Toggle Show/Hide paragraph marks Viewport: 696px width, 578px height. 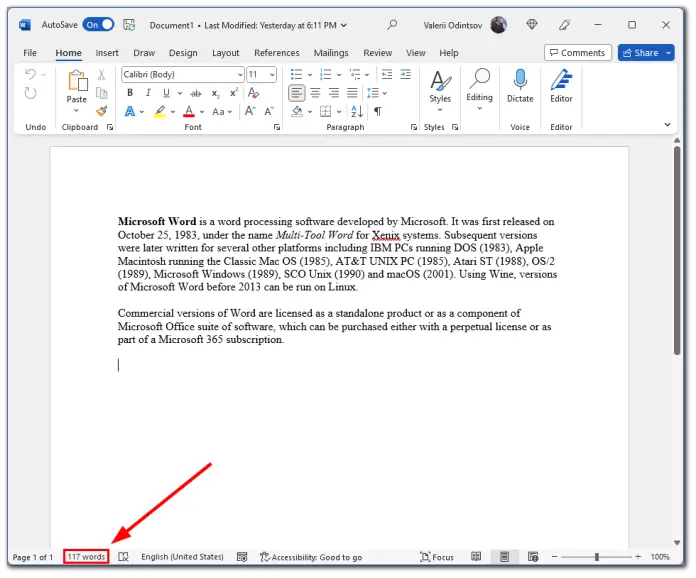click(x=377, y=111)
